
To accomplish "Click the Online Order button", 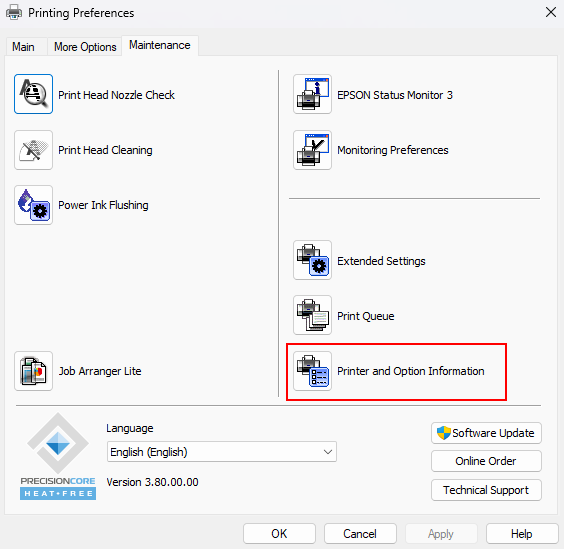I will point(486,461).
